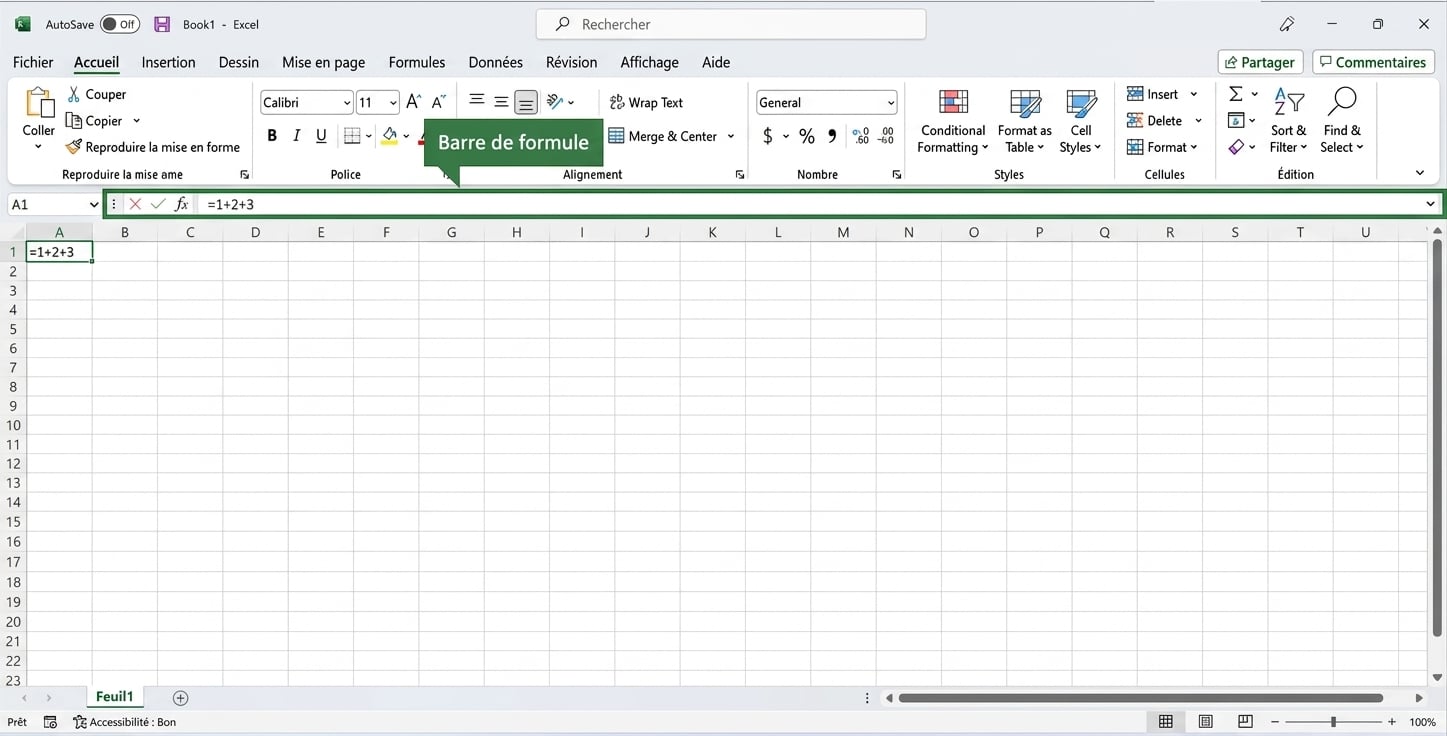Screen dimensions: 1447x736
Task: Open the font size 11 dropdown
Action: (393, 102)
